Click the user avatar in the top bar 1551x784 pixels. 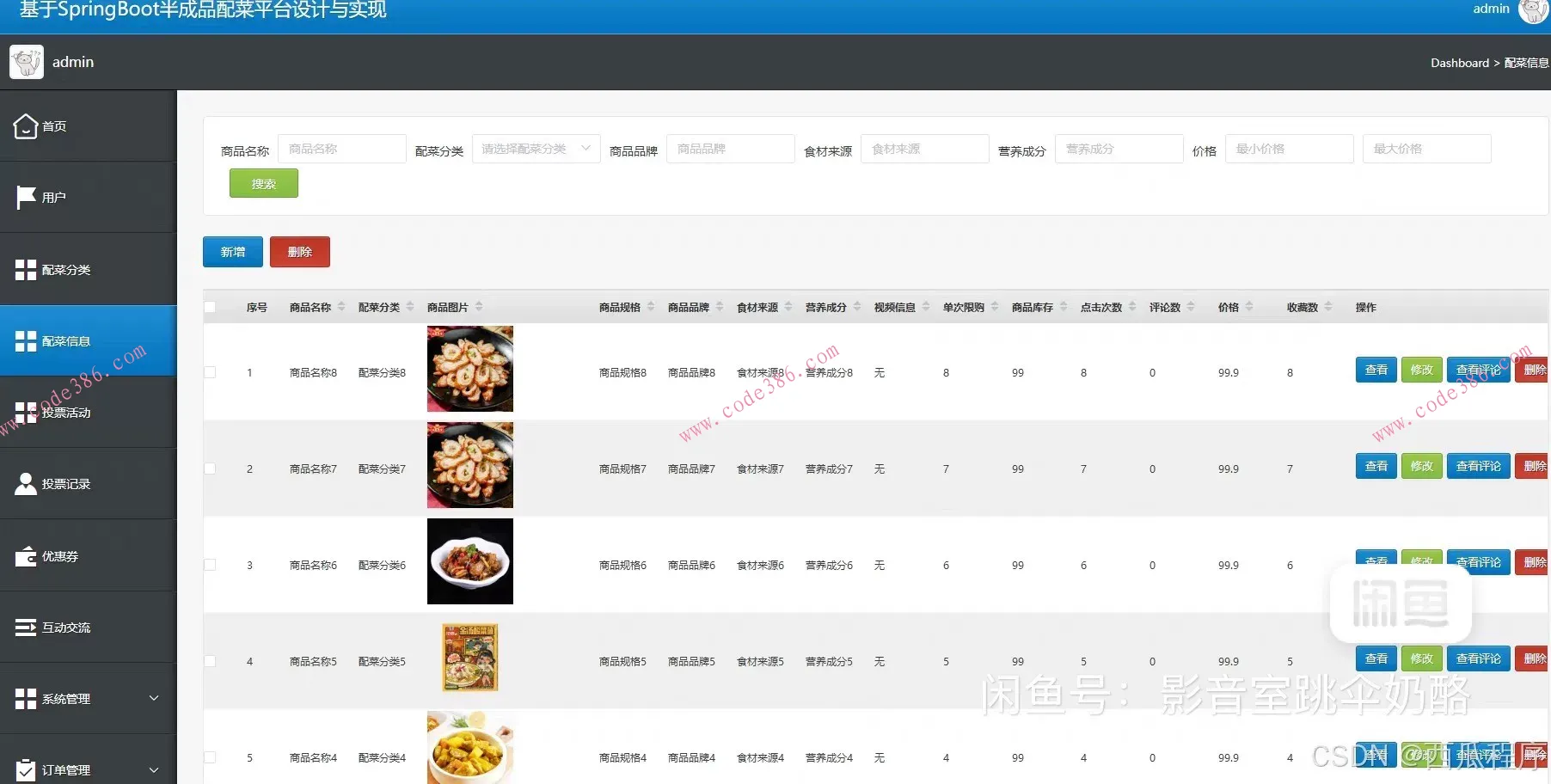(x=1534, y=9)
